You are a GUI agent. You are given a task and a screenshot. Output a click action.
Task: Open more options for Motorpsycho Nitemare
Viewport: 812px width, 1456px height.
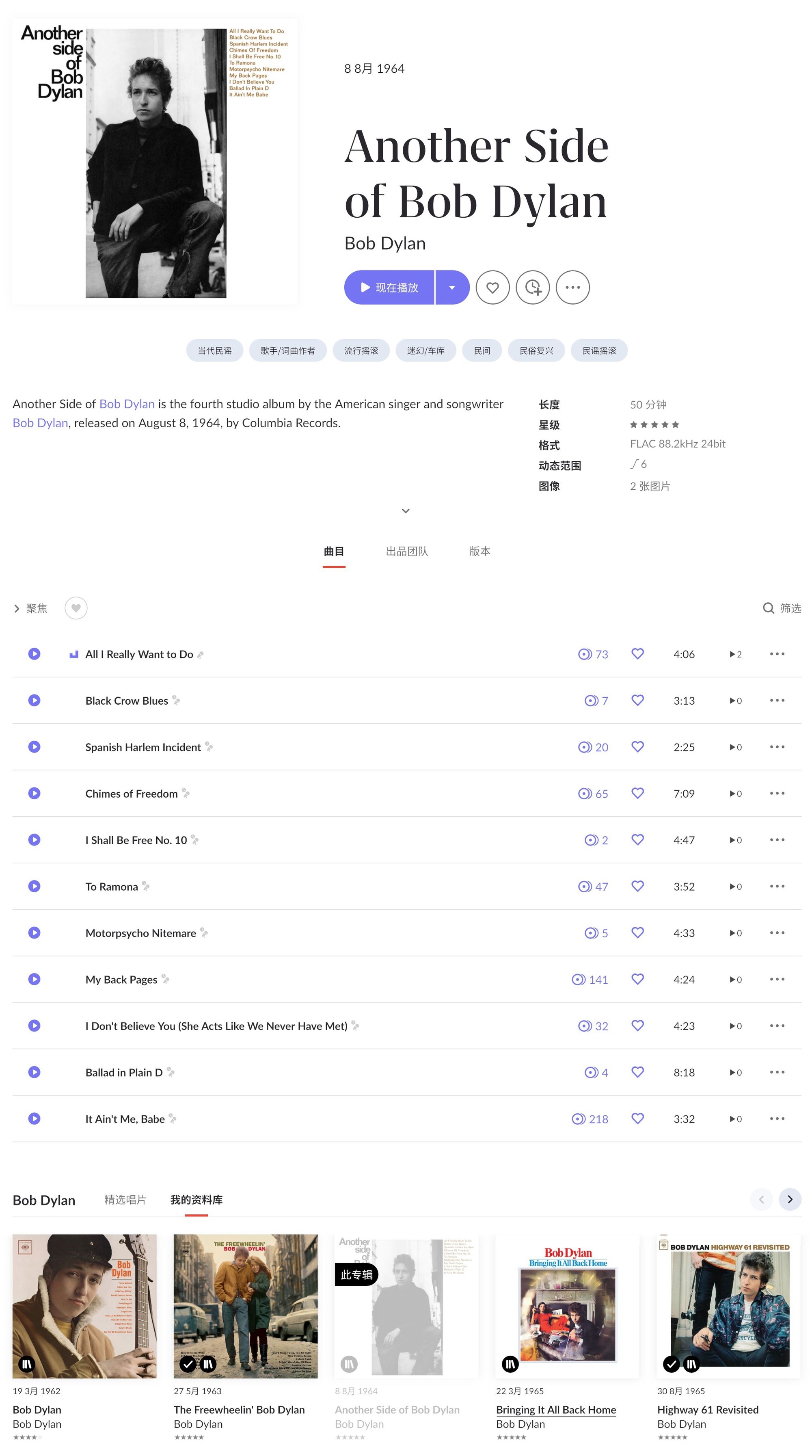[x=777, y=932]
